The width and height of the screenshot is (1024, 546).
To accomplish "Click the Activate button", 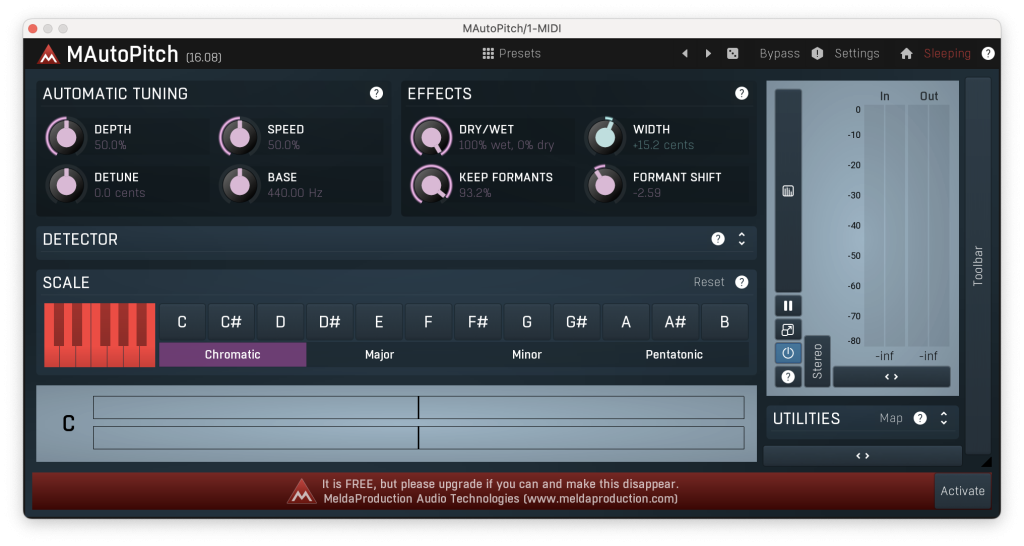I will pyautogui.click(x=962, y=491).
